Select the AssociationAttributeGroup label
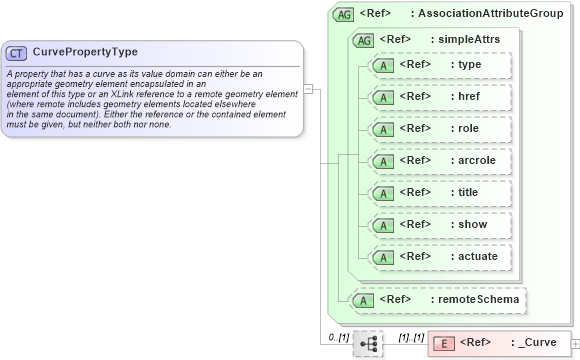The image size is (580, 360). [x=491, y=13]
